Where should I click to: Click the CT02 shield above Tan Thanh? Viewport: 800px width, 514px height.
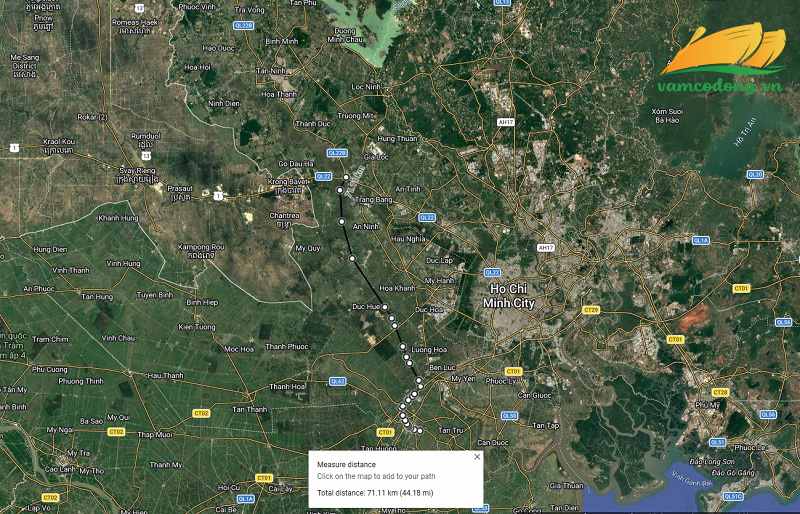pyautogui.click(x=201, y=413)
